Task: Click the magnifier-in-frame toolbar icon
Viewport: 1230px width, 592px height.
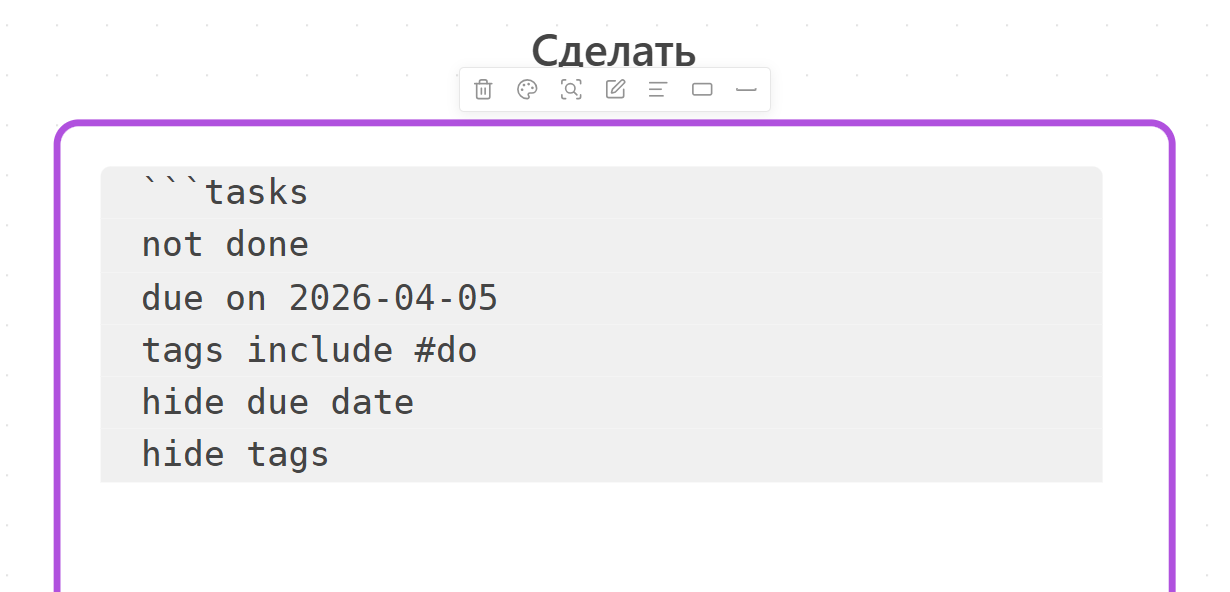Action: click(x=571, y=89)
